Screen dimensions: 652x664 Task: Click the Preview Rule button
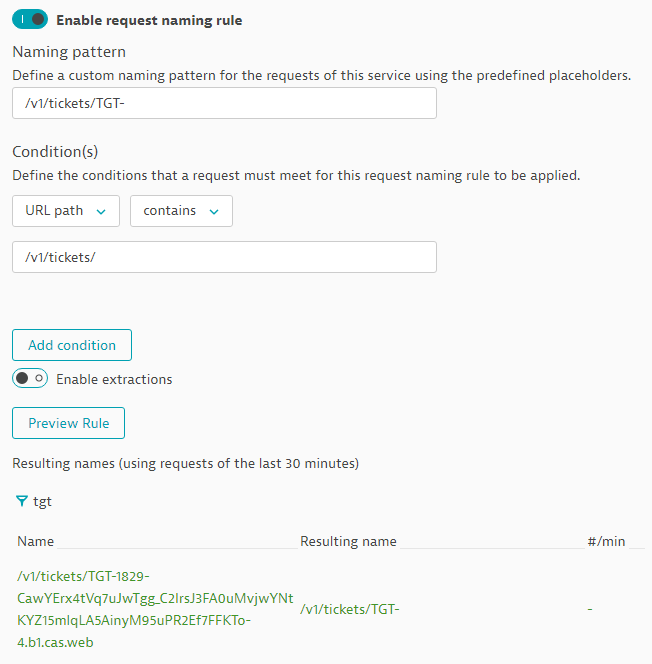pyautogui.click(x=69, y=423)
